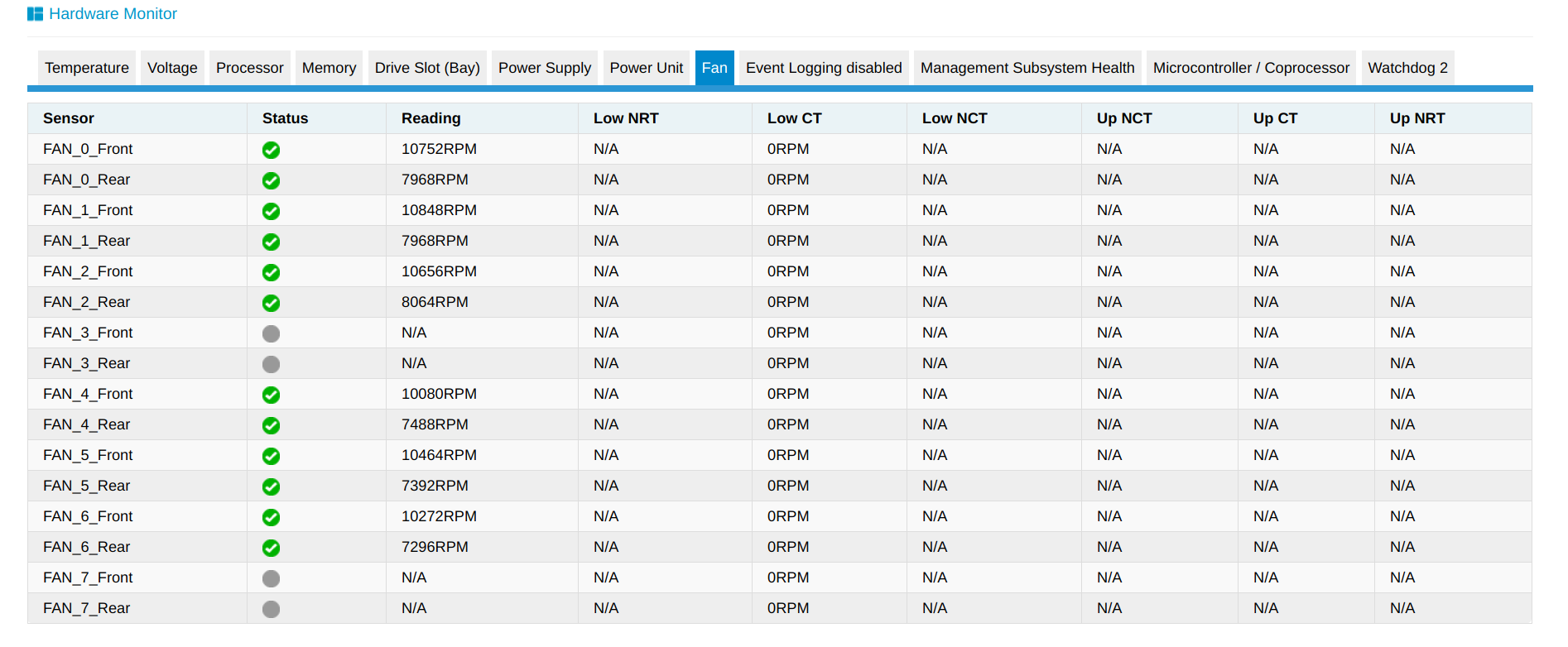
Task: Click the 10656RPM reading value
Action: (439, 271)
